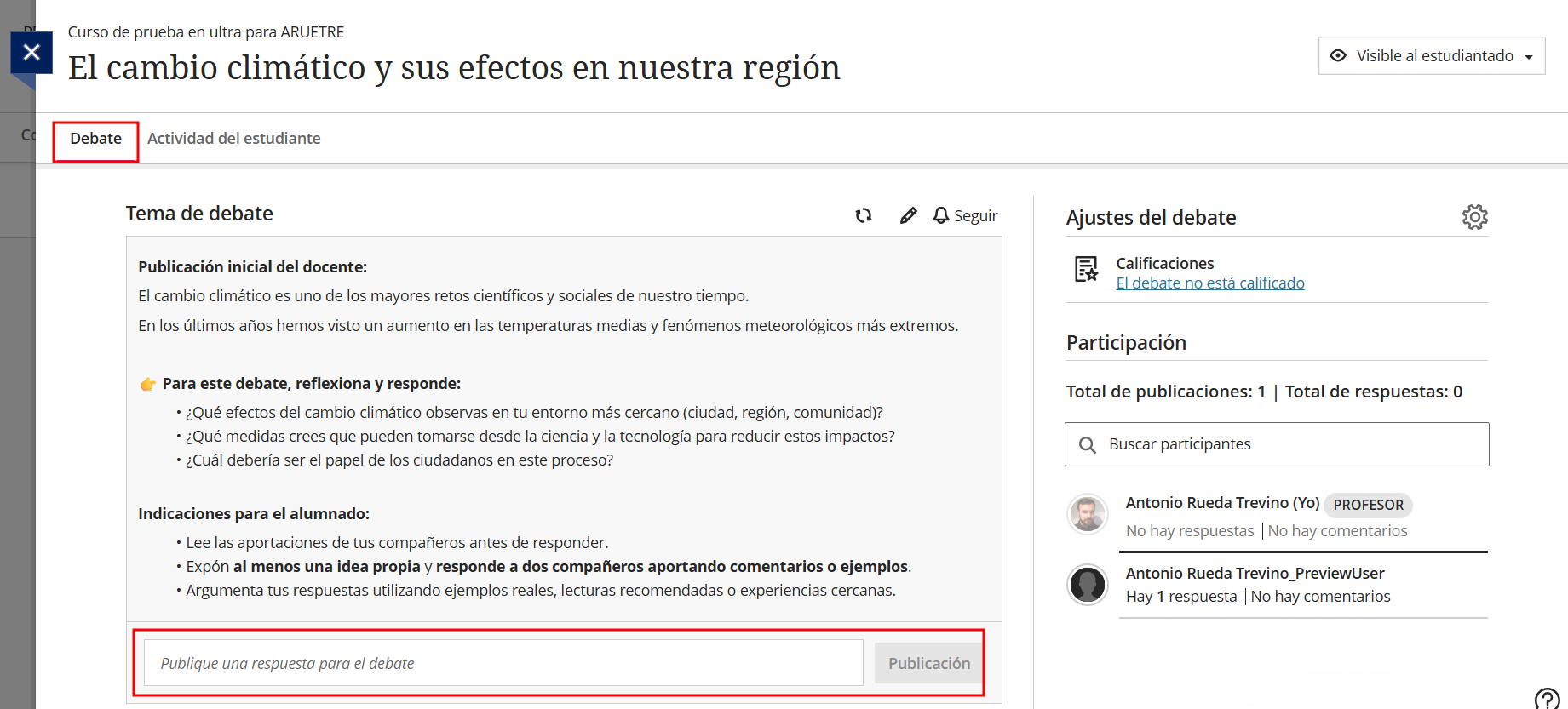Open debate settings gear icon
This screenshot has height=709, width=1568.
tap(1474, 217)
